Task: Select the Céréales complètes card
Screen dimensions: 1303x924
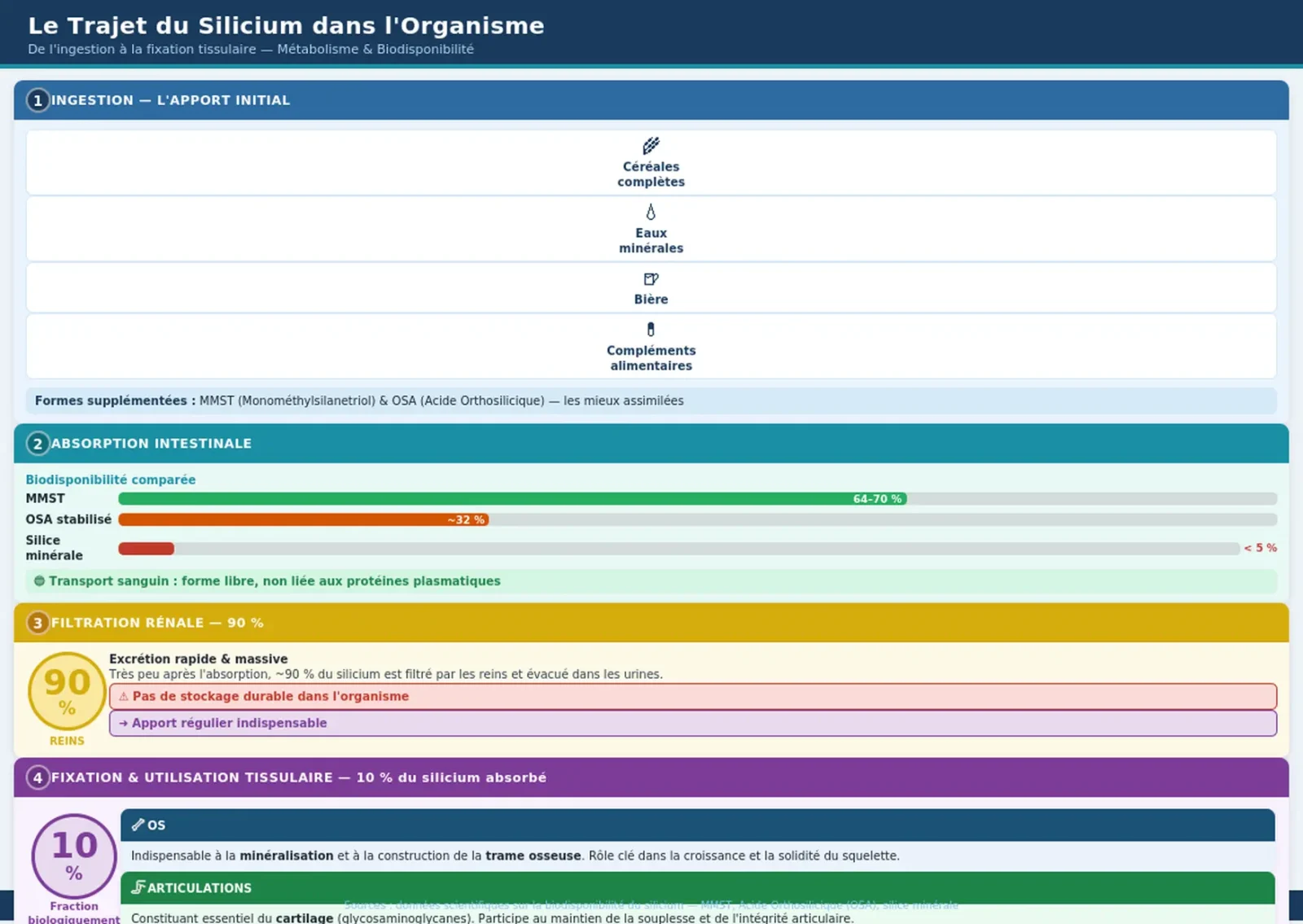Action: (651, 163)
